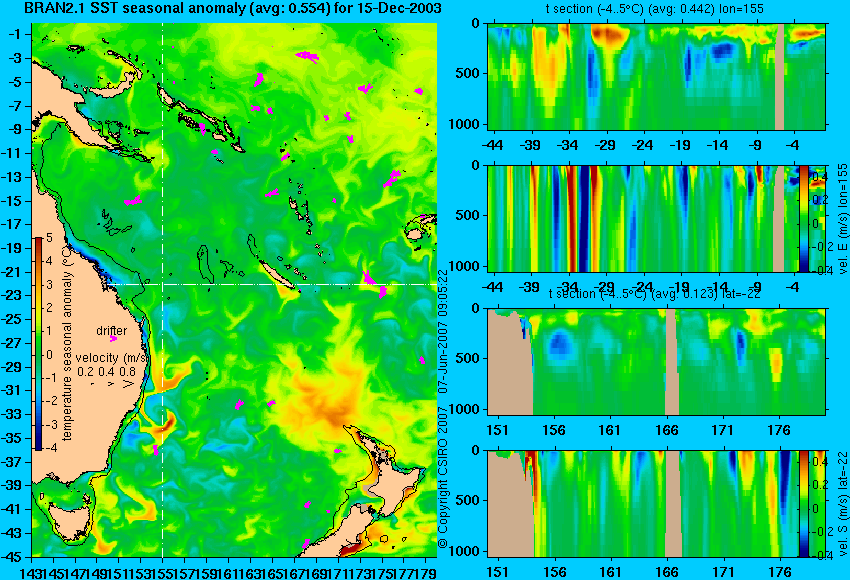Open the temperature section plot for lat=-22
This screenshot has width=850, height=580.
pos(657,362)
